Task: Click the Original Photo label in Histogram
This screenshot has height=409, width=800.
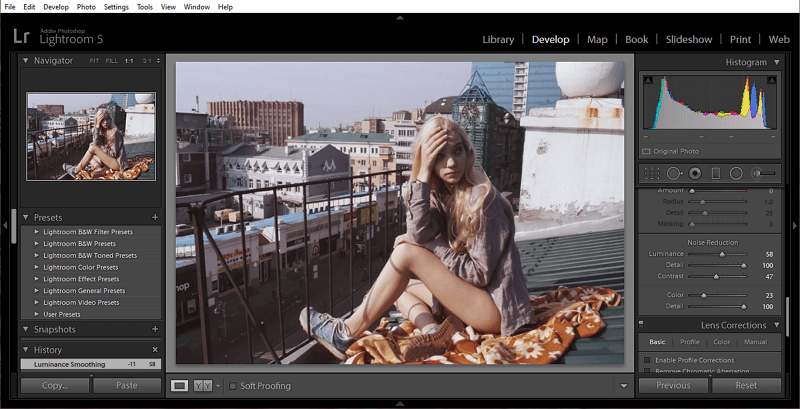Action: coord(675,151)
